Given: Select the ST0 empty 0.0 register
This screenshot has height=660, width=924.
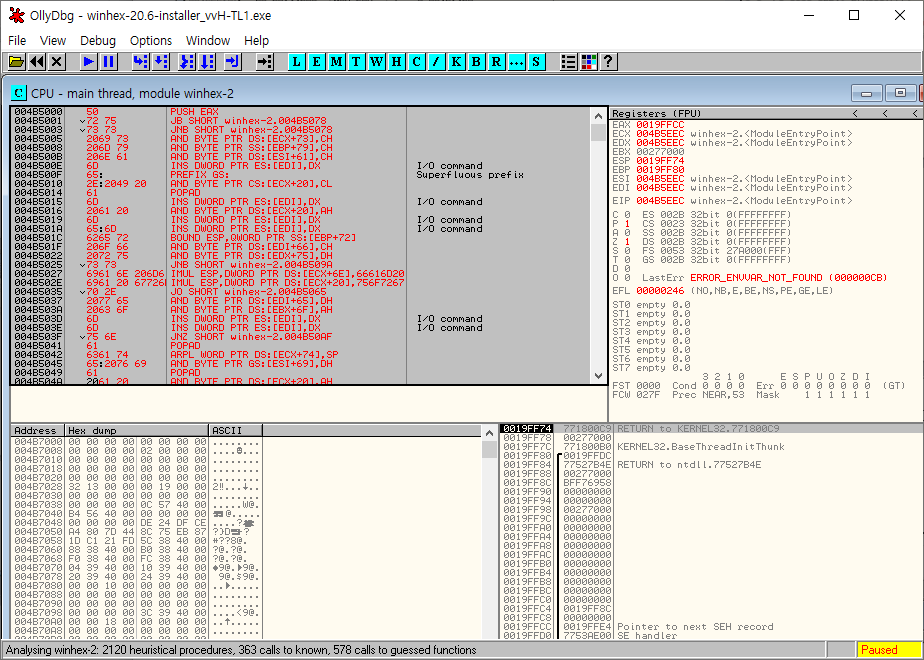Looking at the screenshot, I should pyautogui.click(x=651, y=305).
